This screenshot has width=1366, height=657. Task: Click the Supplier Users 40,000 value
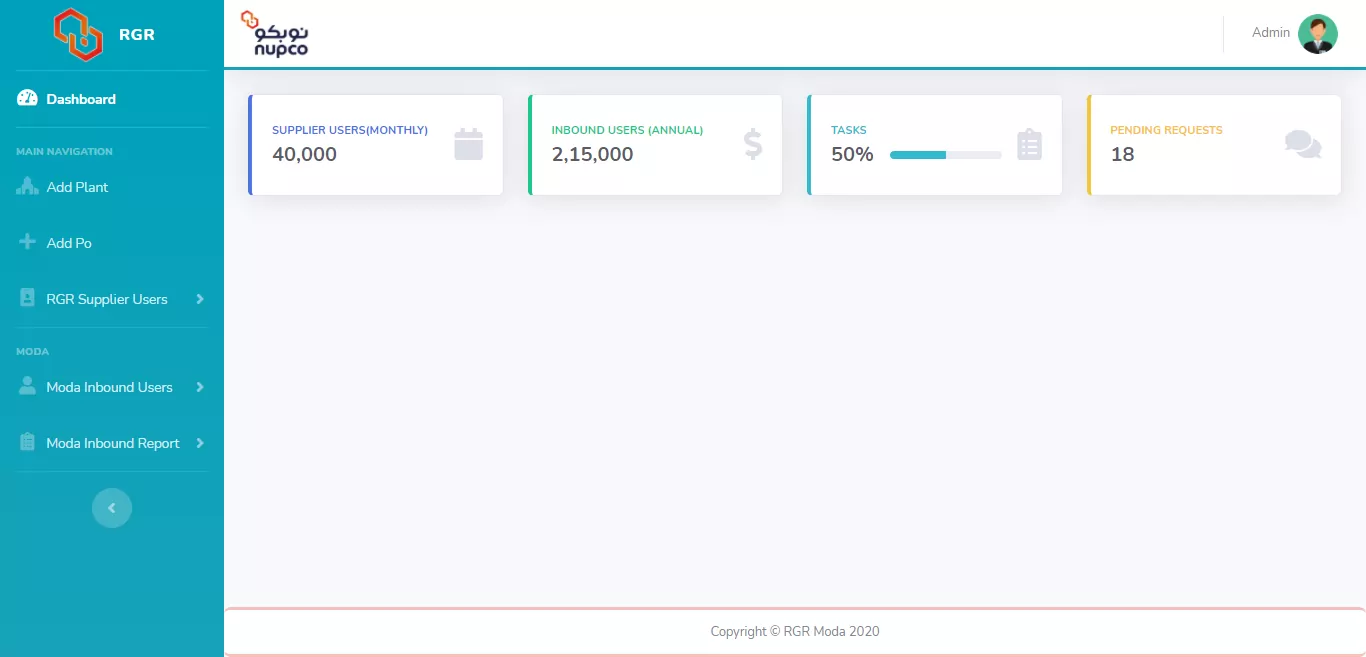click(304, 155)
